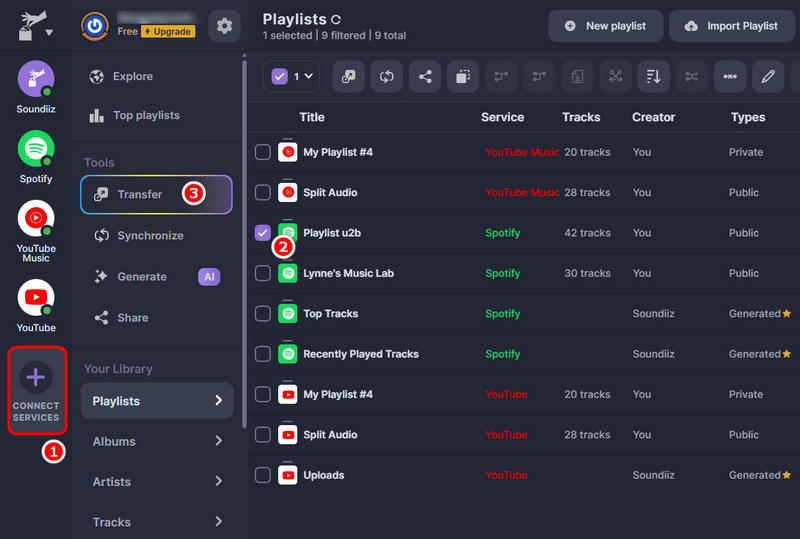The height and width of the screenshot is (539, 800).
Task: Expand the Albums library chevron
Action: point(218,440)
